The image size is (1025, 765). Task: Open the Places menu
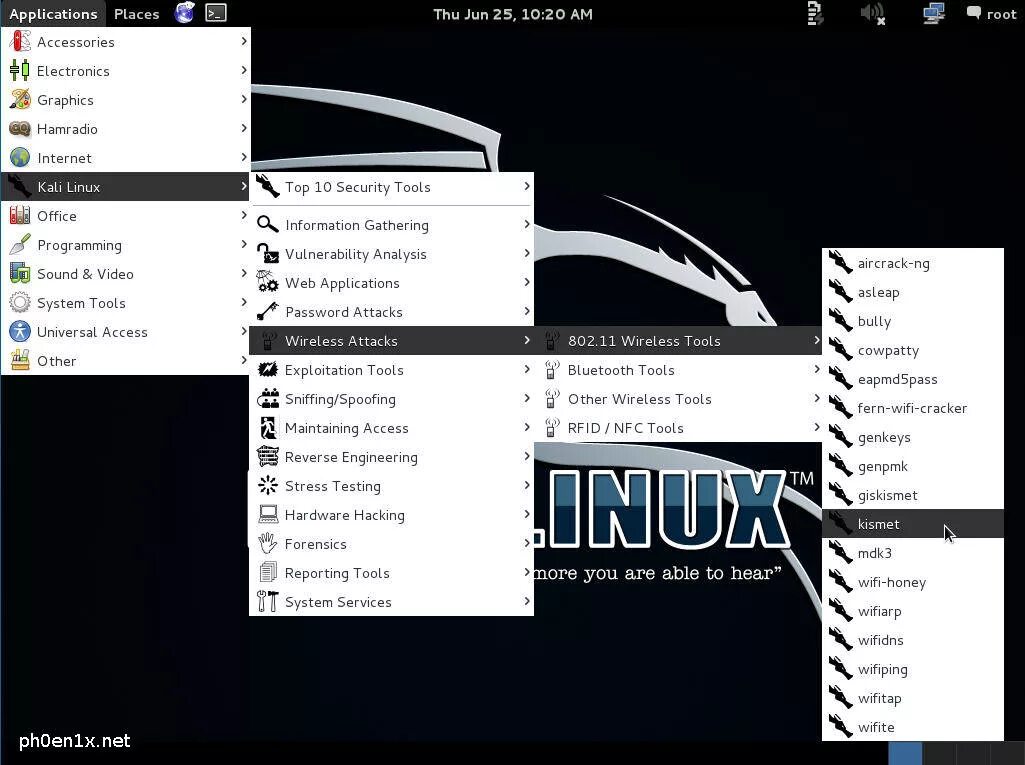coord(137,14)
